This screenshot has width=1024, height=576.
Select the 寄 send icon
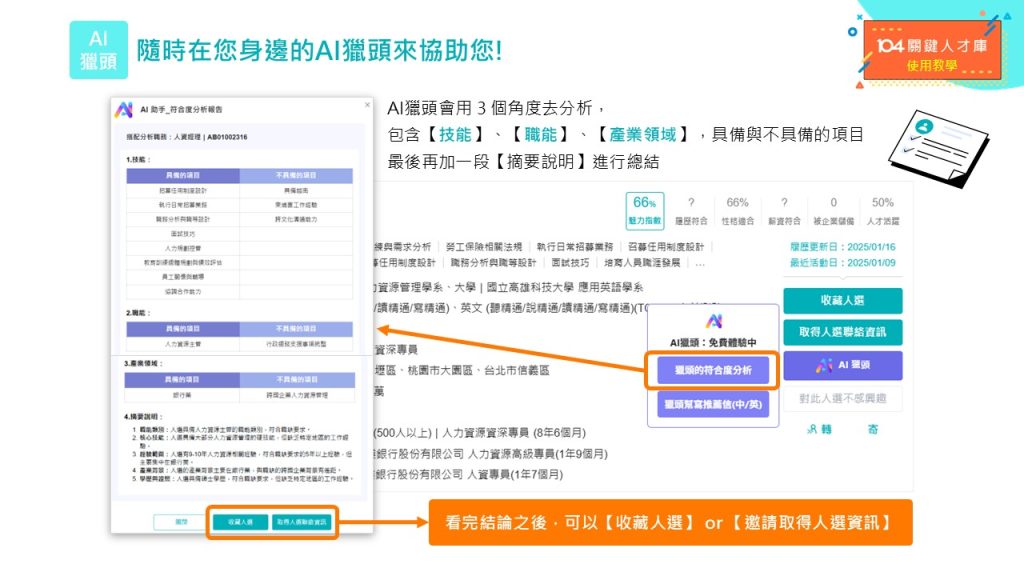[x=873, y=427]
